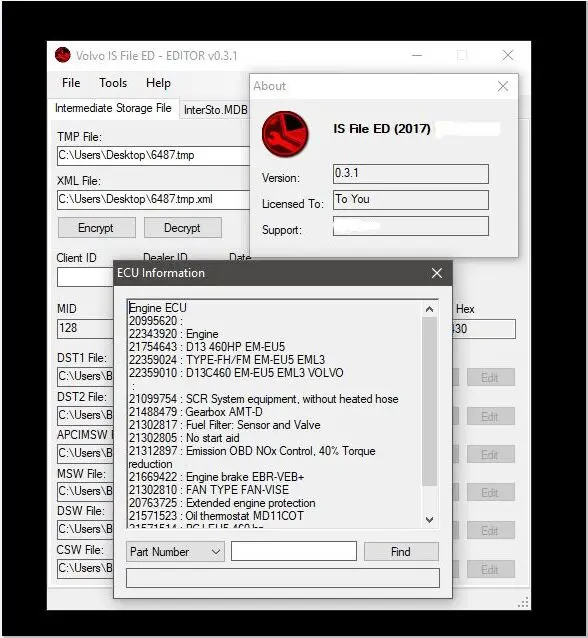
Task: Click the Decrypt button
Action: [x=182, y=228]
